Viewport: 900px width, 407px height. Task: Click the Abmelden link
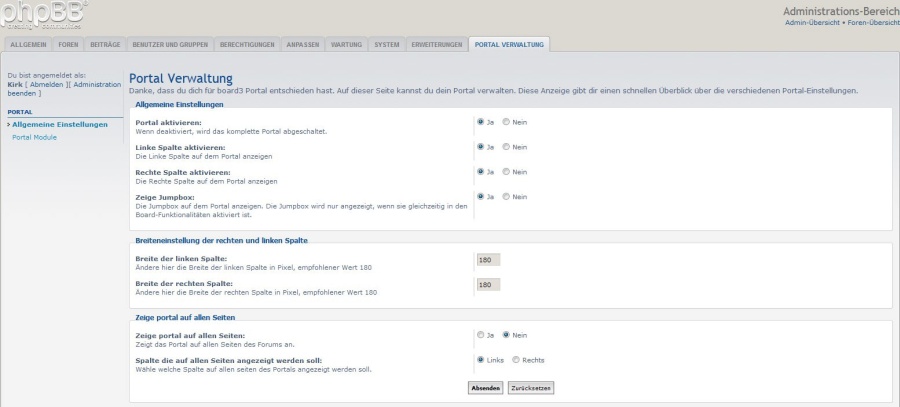pos(49,85)
